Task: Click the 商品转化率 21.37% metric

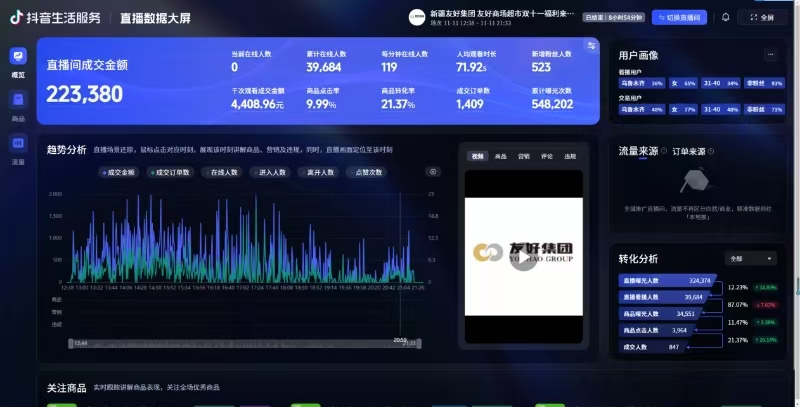Action: (398, 98)
